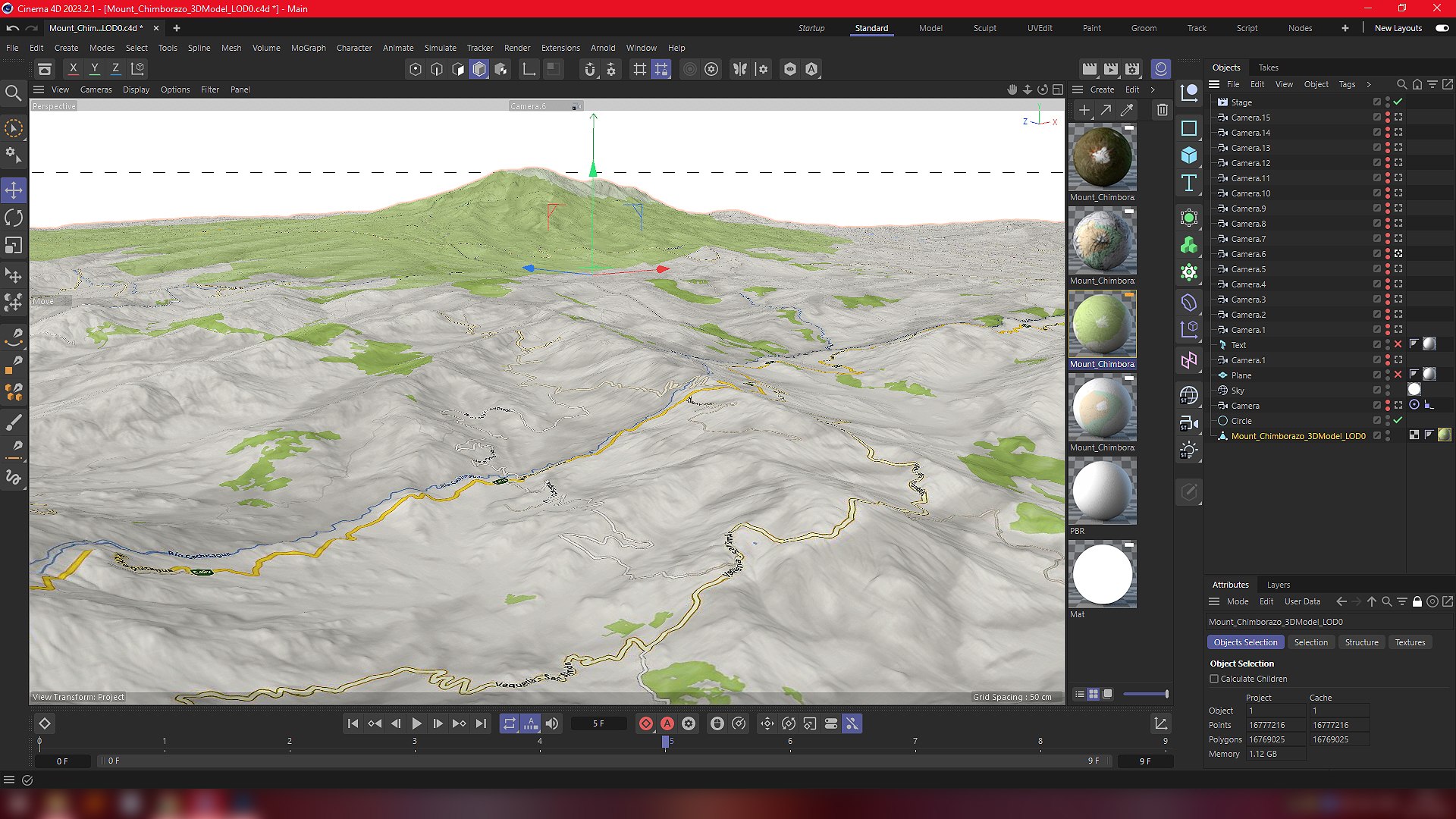Screen dimensions: 1456x819
Task: Click the Undo arrow icon
Action: [x=12, y=28]
